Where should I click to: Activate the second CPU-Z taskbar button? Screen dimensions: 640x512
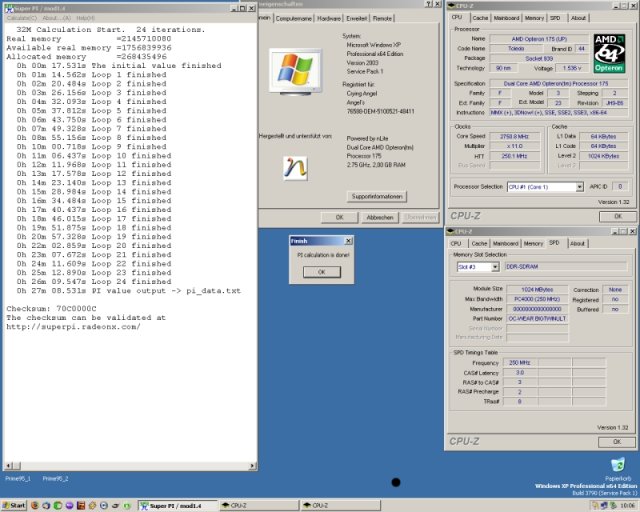coord(341,505)
